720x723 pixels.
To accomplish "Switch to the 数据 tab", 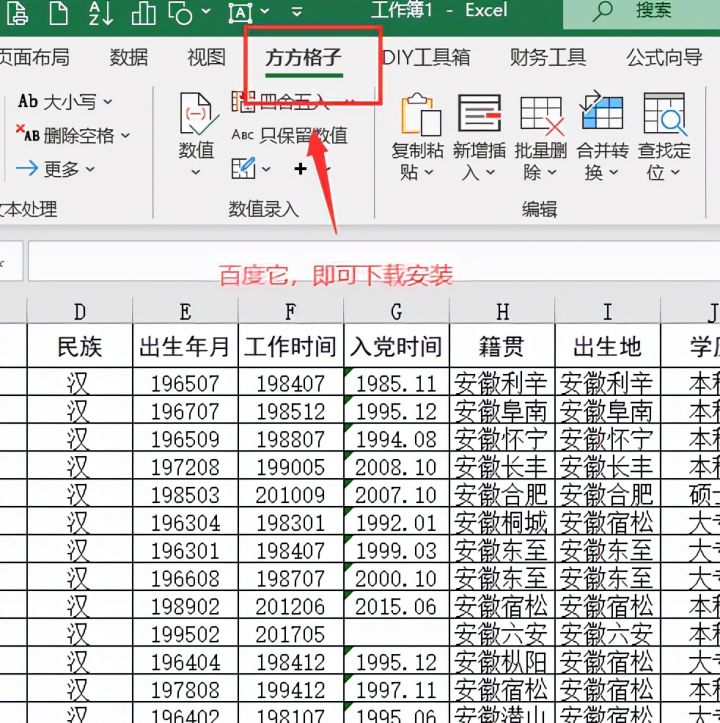I will [x=129, y=58].
